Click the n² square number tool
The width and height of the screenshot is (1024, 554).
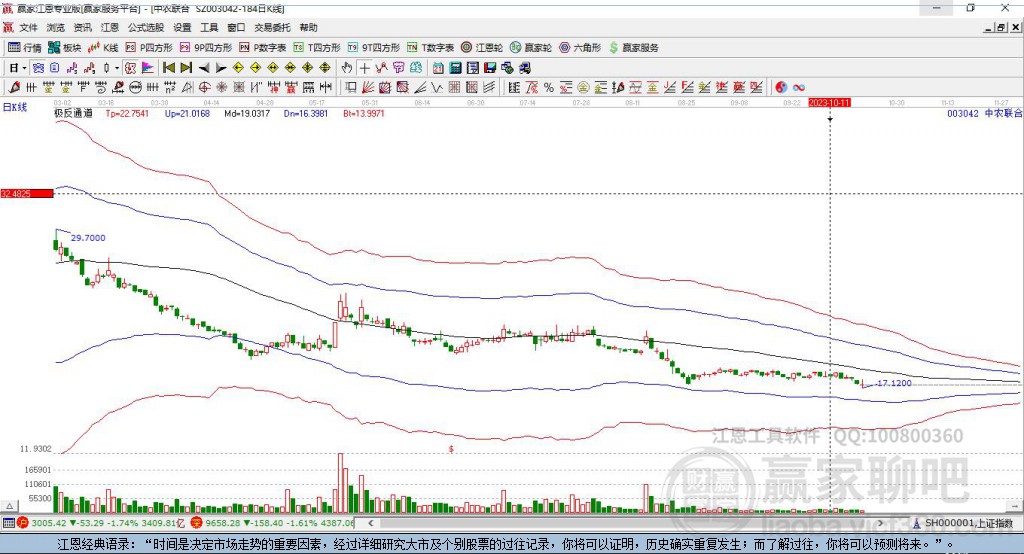point(169,87)
